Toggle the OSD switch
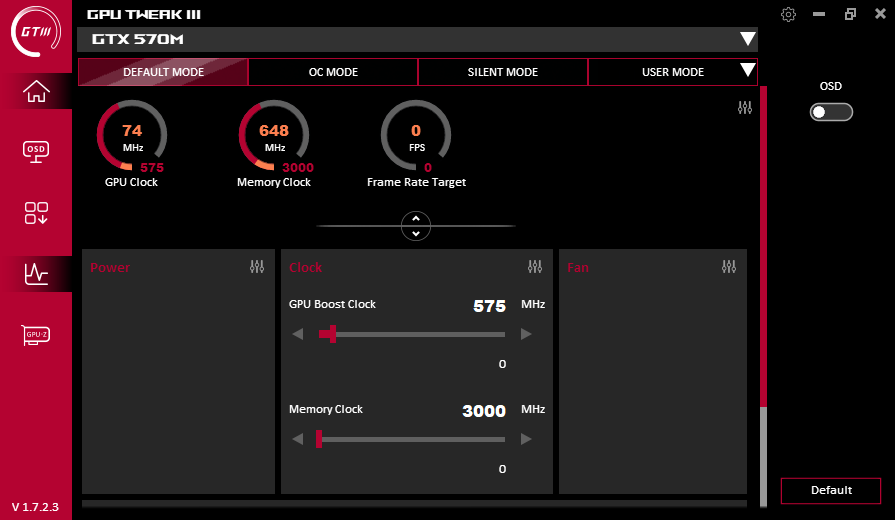The image size is (895, 520). pos(831,112)
